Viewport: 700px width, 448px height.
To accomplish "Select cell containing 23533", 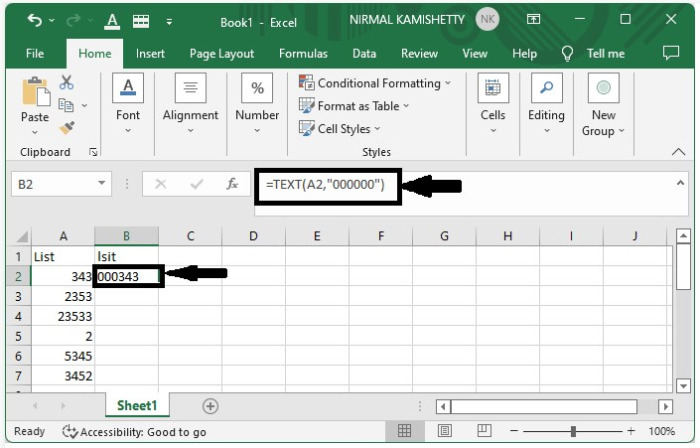I will 63,316.
